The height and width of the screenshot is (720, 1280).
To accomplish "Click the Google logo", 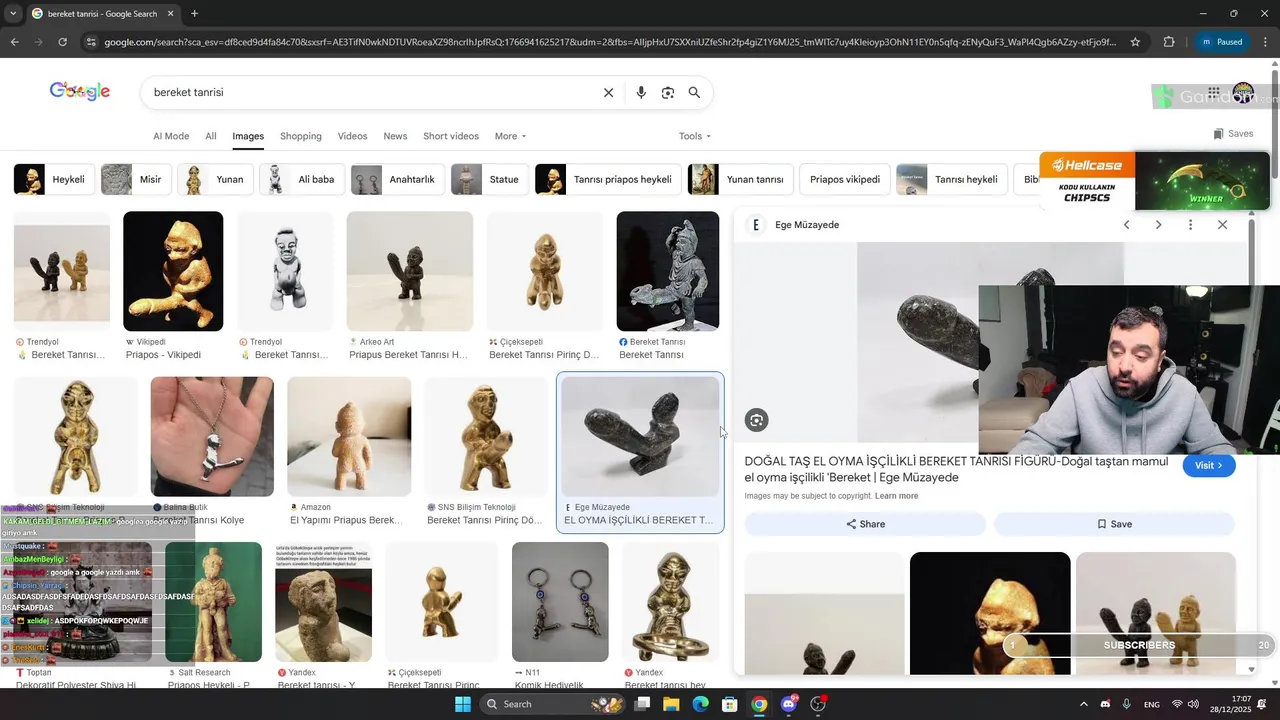I will pyautogui.click(x=80, y=91).
